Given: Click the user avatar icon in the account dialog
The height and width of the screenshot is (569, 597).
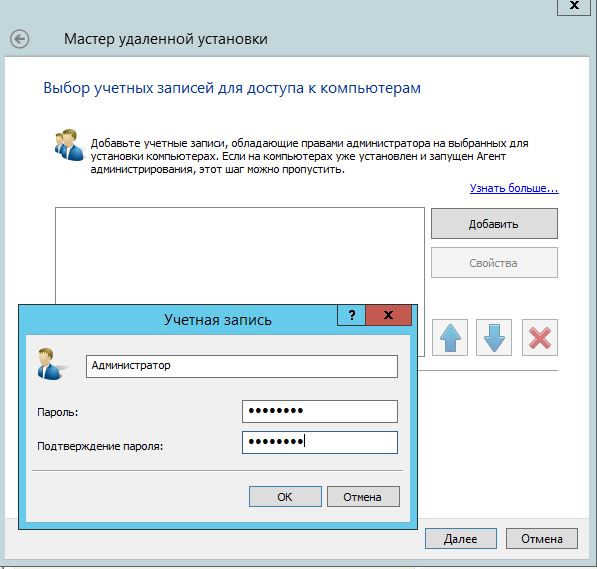Looking at the screenshot, I should click(50, 364).
